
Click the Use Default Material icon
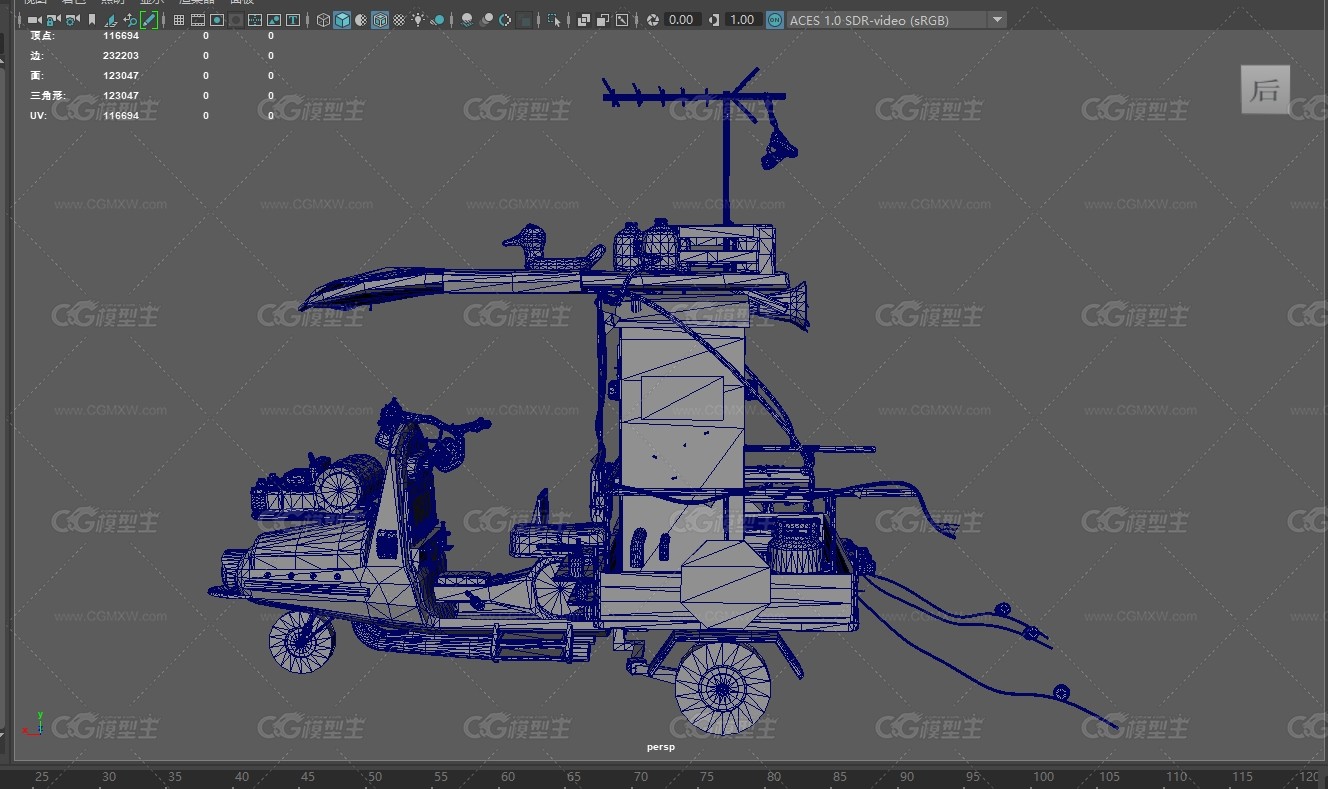(x=361, y=20)
